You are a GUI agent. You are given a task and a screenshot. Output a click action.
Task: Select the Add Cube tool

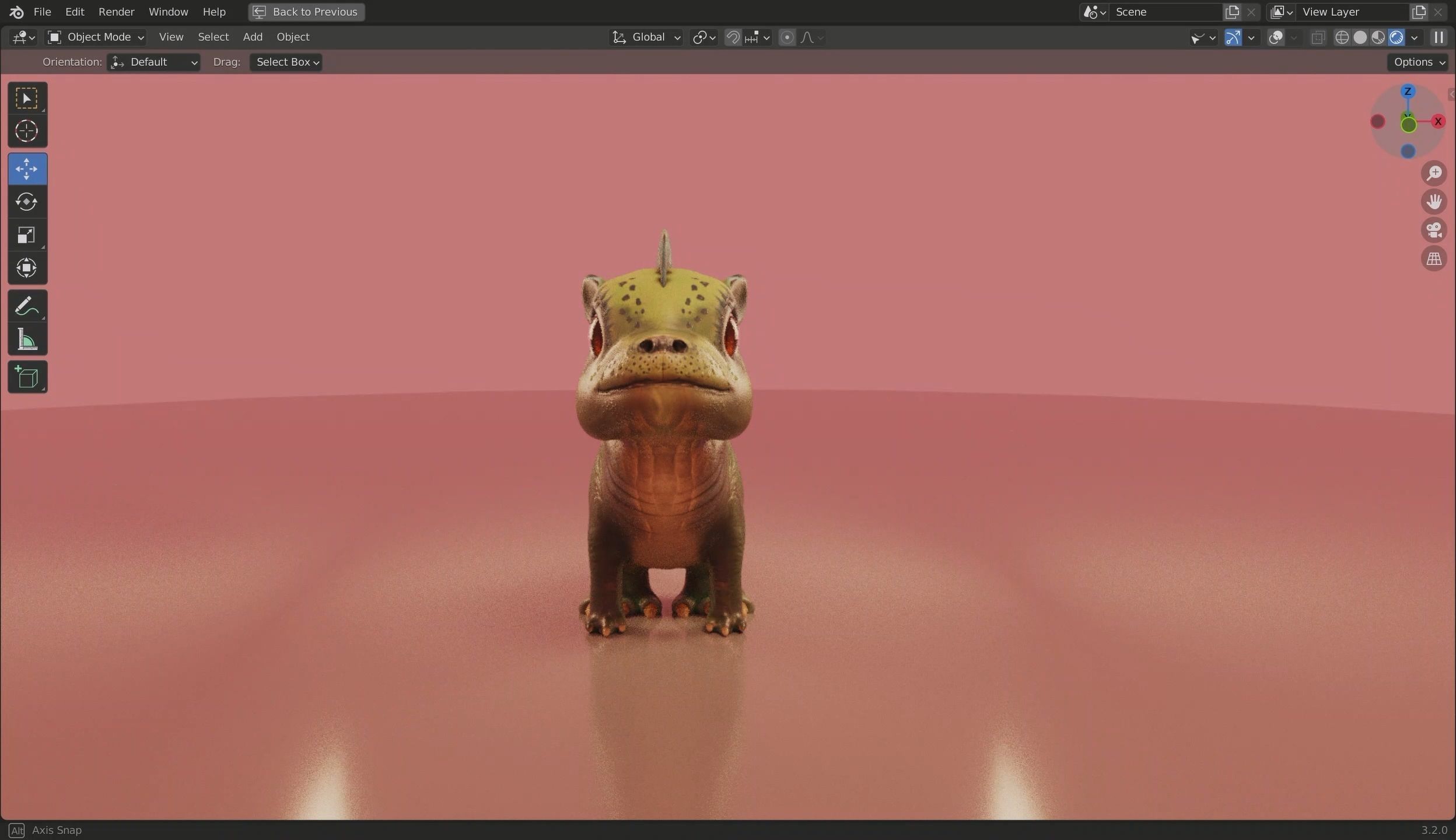[x=27, y=377]
